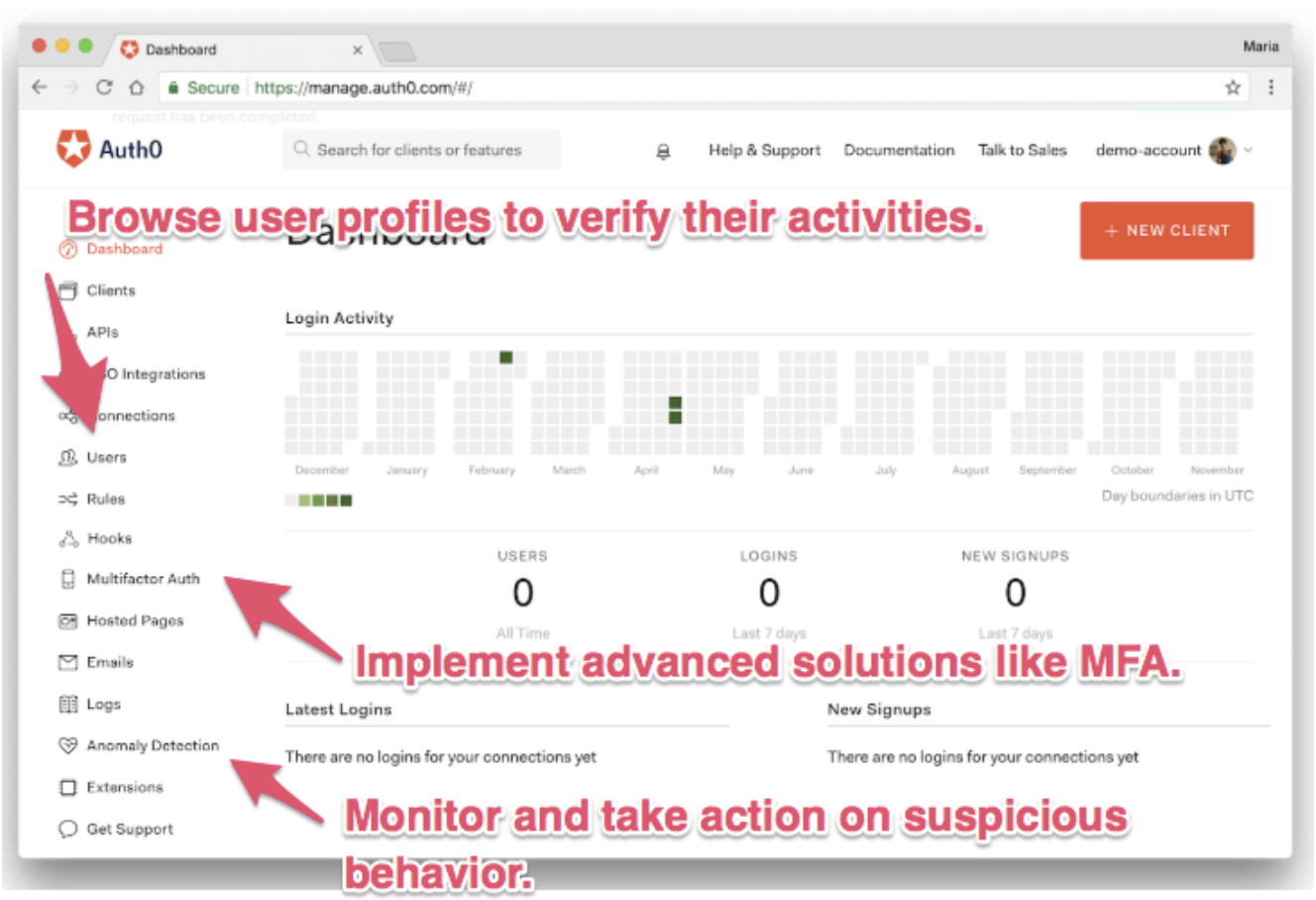Viewport: 1316px width, 900px height.
Task: Click the Hooks sidebar icon
Action: pos(67,538)
